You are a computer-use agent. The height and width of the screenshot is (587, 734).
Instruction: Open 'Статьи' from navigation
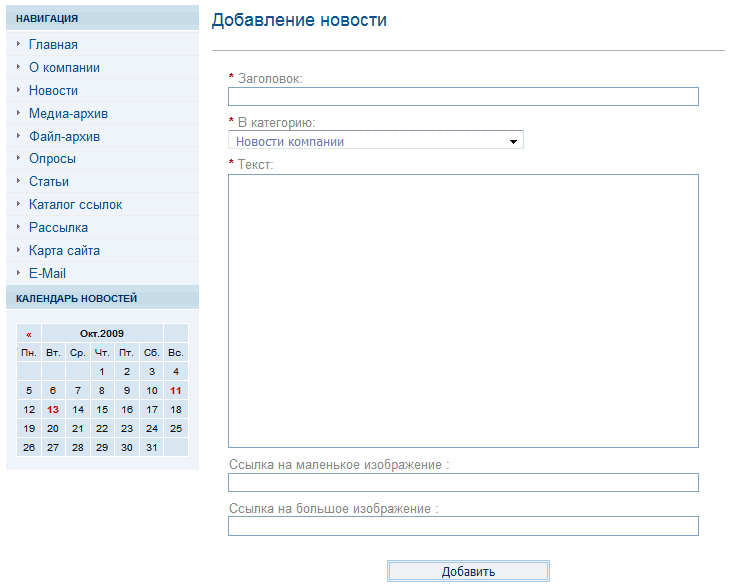(49, 181)
